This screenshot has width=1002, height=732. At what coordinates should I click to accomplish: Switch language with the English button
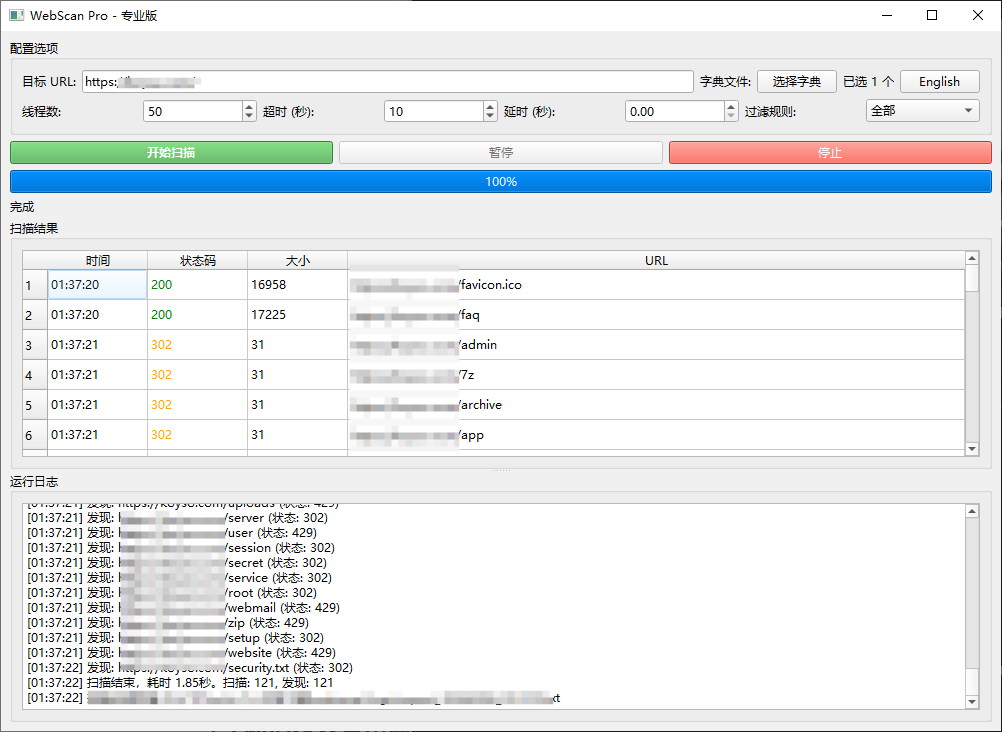pyautogui.click(x=939, y=81)
